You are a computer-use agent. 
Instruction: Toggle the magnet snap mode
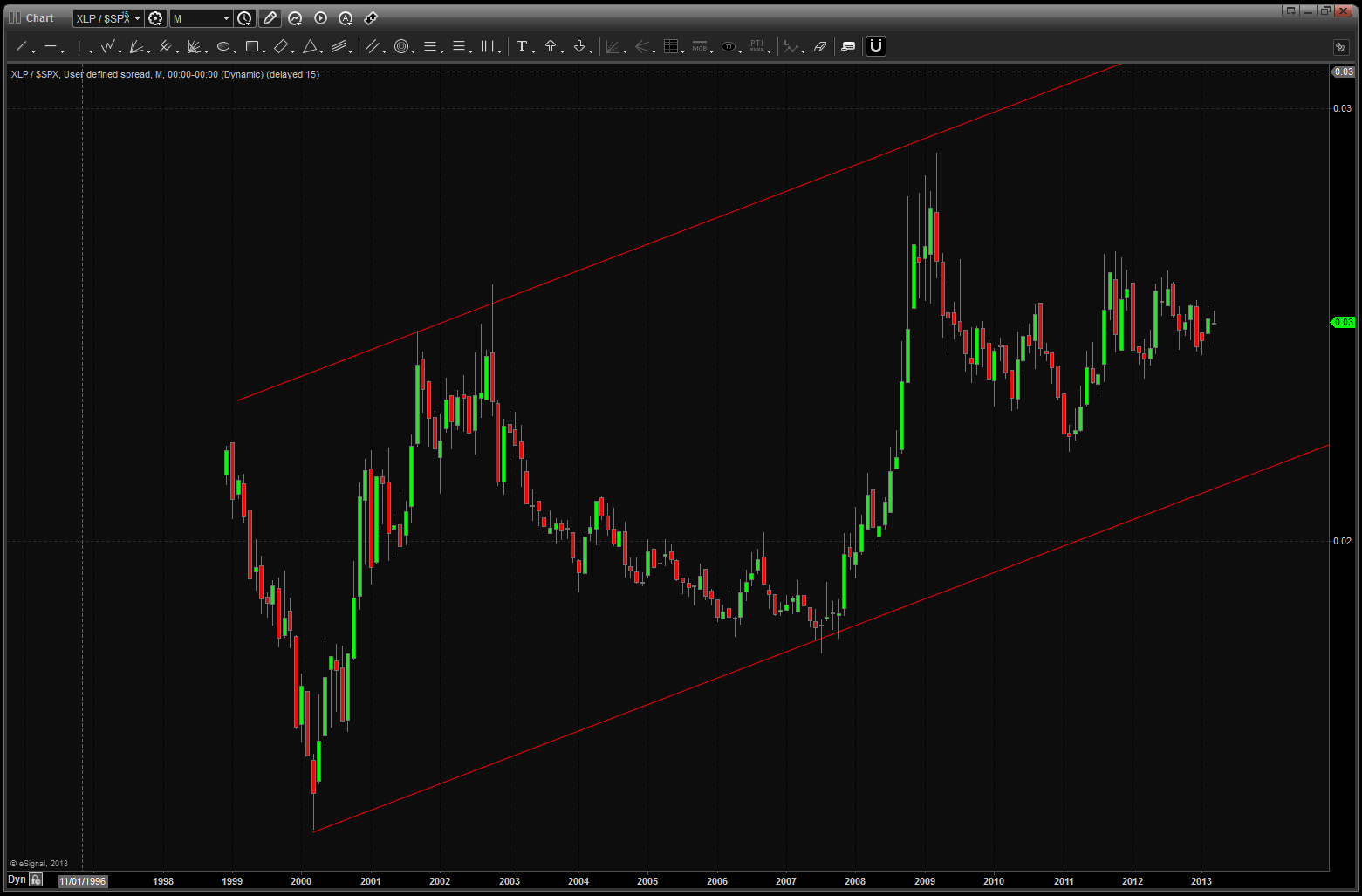click(x=876, y=47)
